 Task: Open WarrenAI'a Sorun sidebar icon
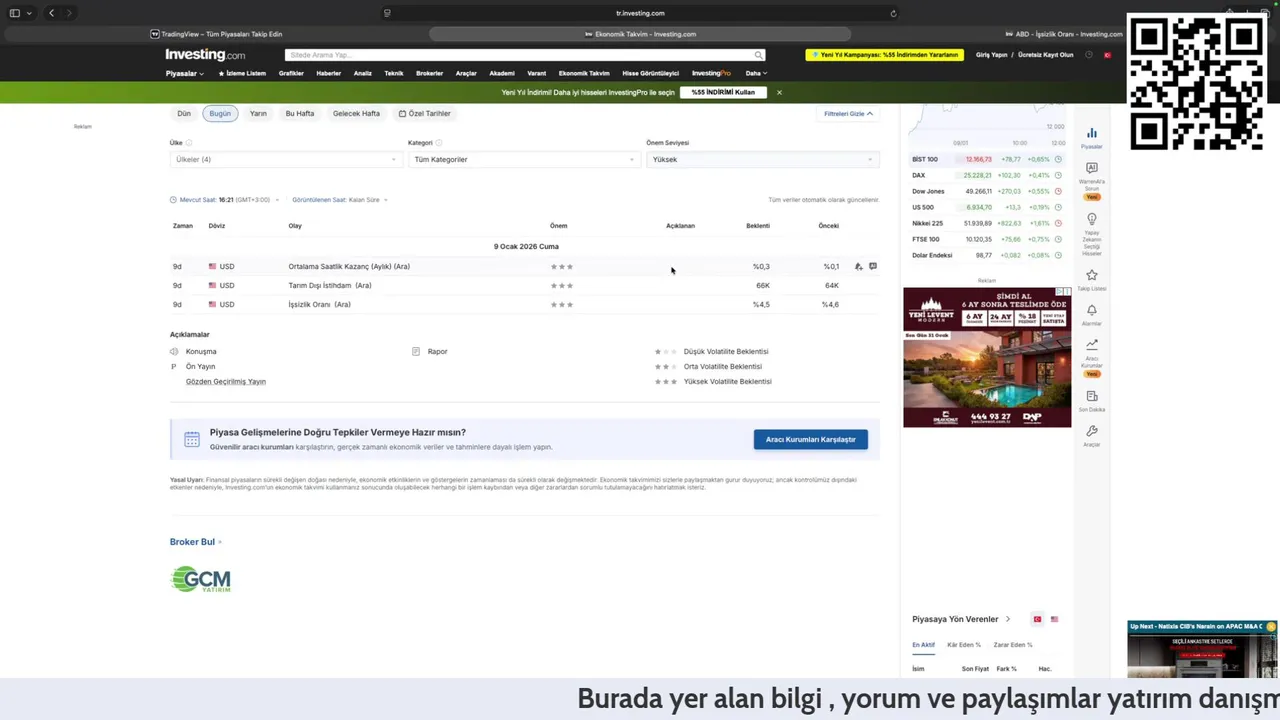point(1091,168)
